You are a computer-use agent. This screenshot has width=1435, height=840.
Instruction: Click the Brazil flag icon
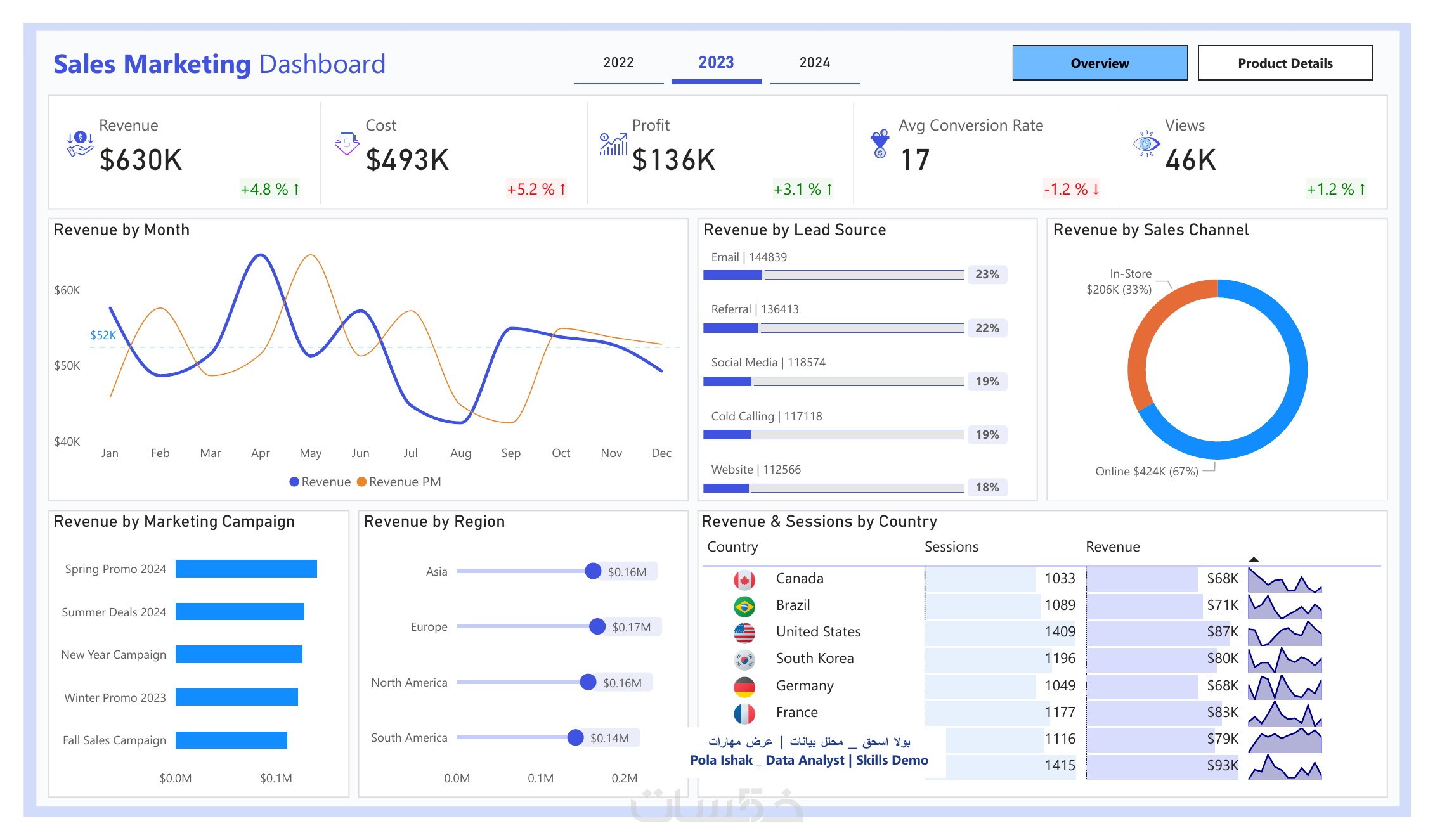744,606
